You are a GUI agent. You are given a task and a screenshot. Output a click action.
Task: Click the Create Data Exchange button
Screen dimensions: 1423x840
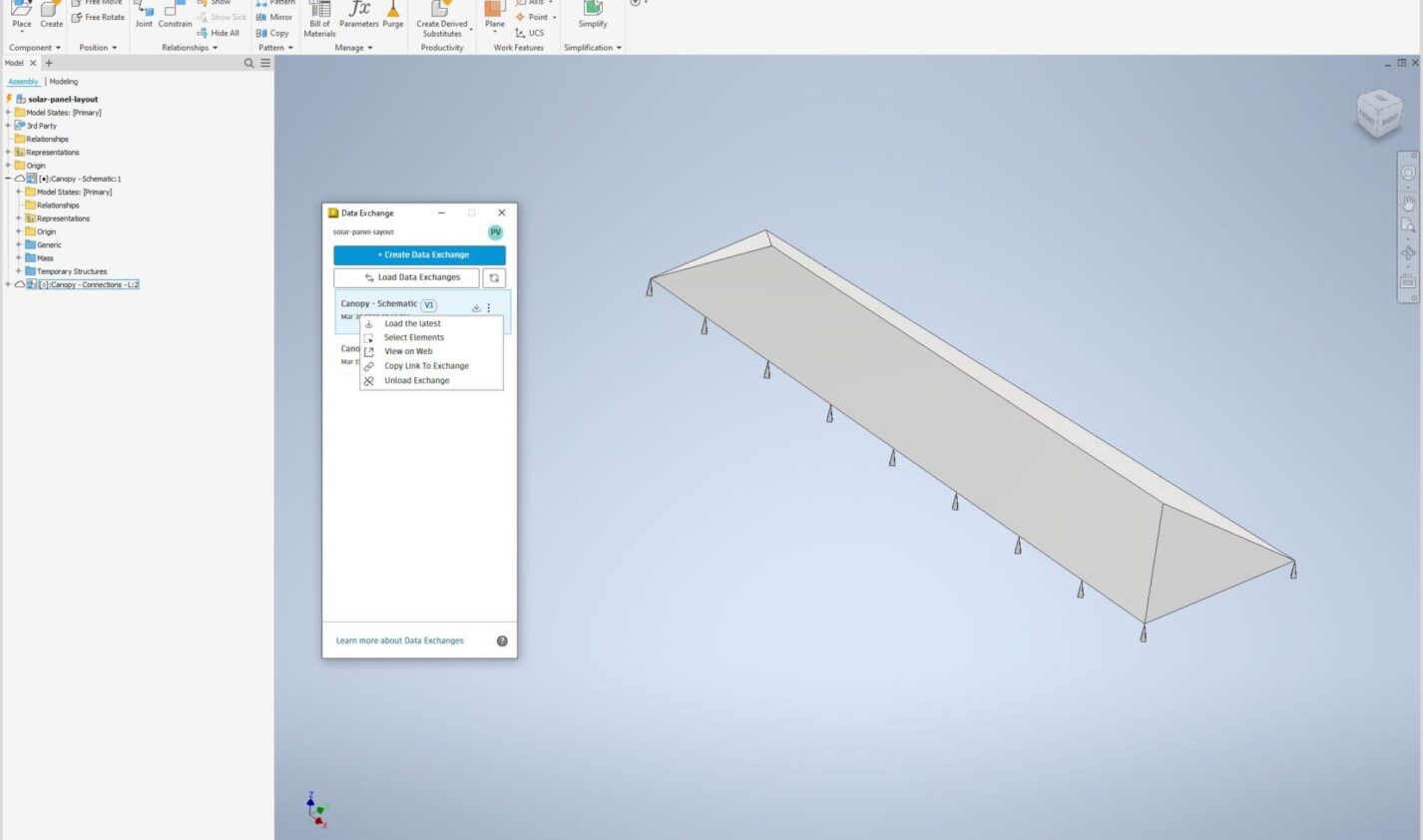(x=419, y=255)
